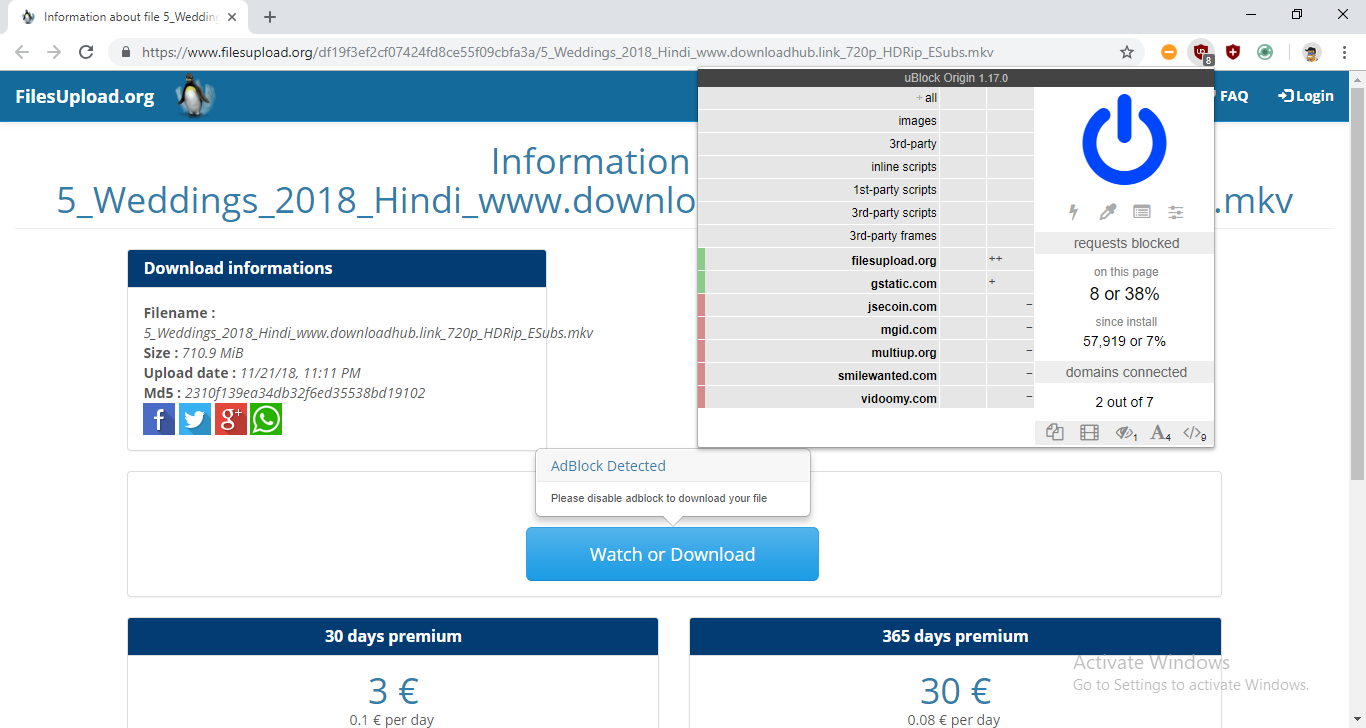Open uBlock dashboard sliders icon
Screen dimensions: 1366x728
pos(1176,212)
